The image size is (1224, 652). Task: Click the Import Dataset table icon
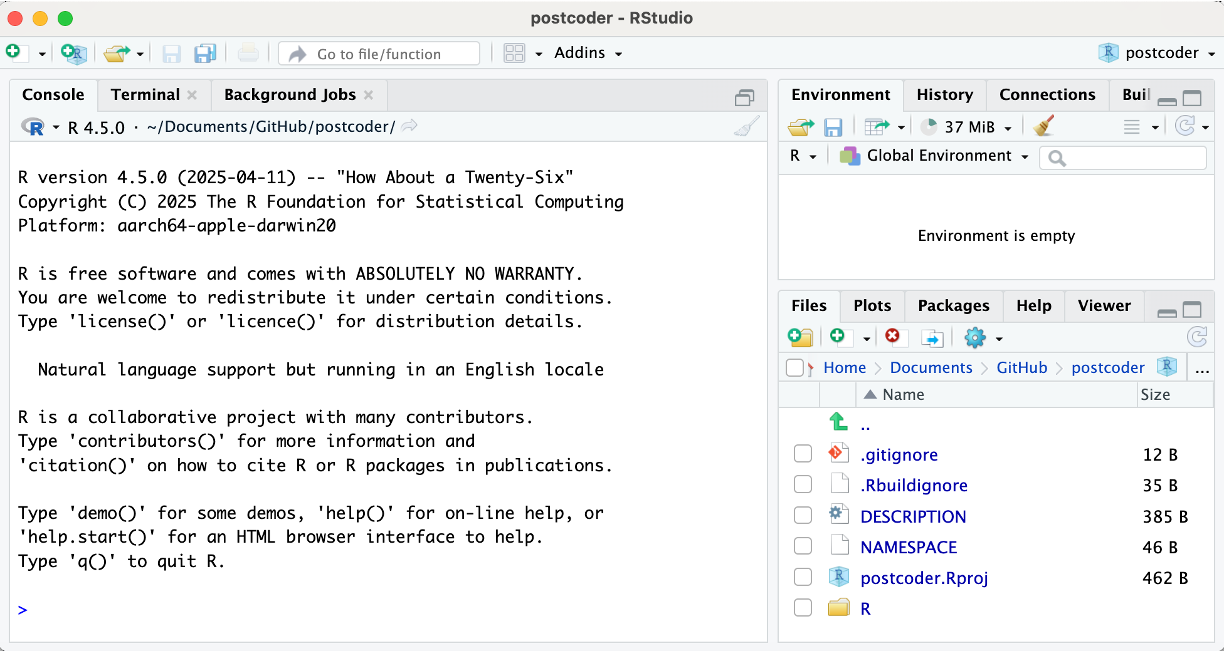[877, 127]
